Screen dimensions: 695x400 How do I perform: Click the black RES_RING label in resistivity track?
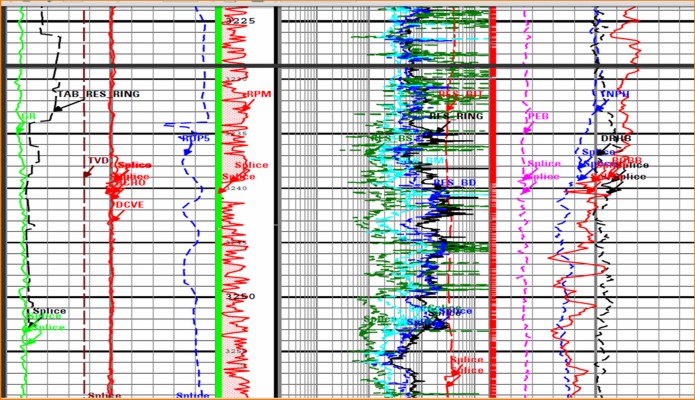coord(455,116)
